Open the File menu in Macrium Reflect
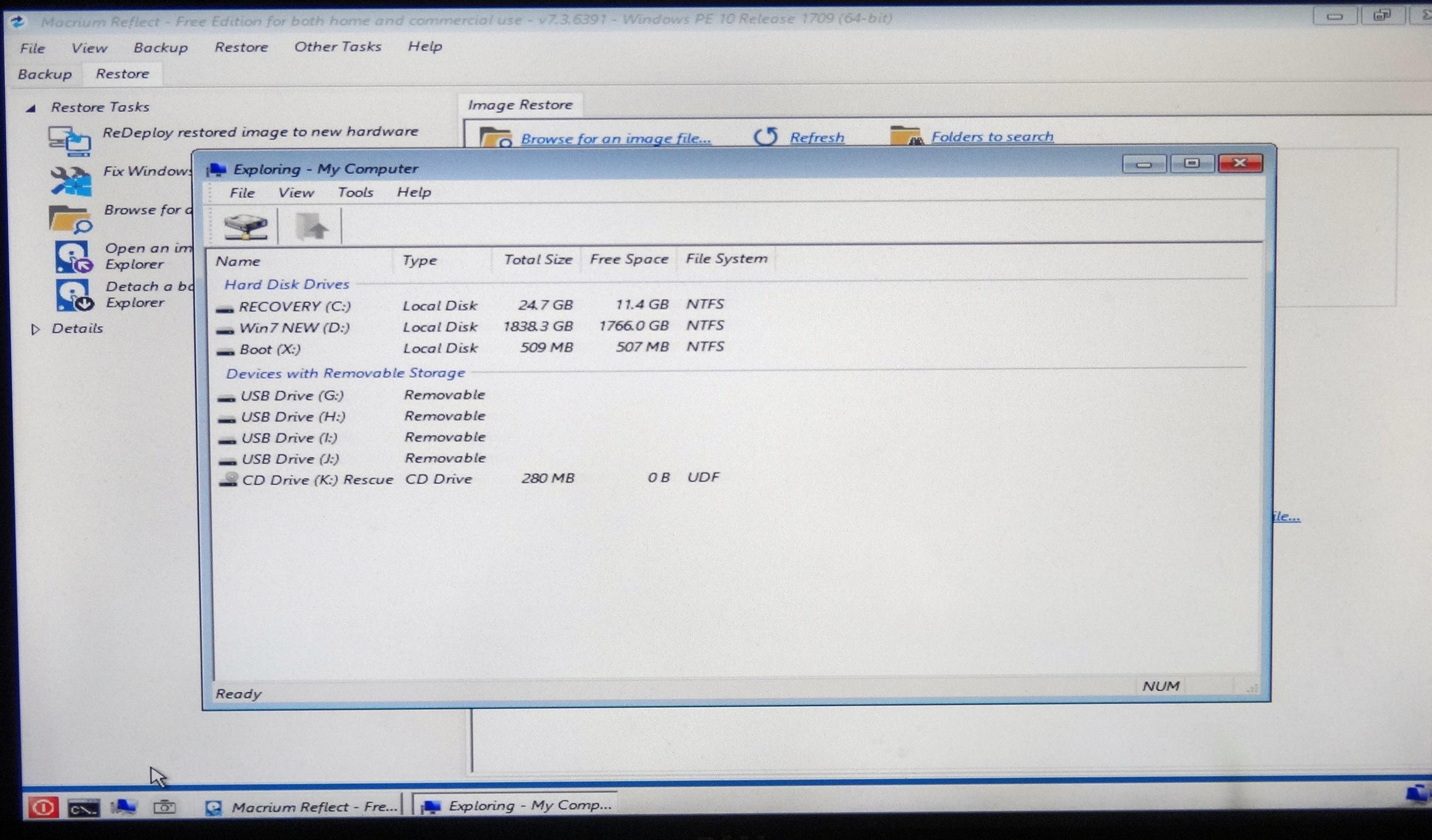Screen dimensions: 1432x840 (x=32, y=48)
